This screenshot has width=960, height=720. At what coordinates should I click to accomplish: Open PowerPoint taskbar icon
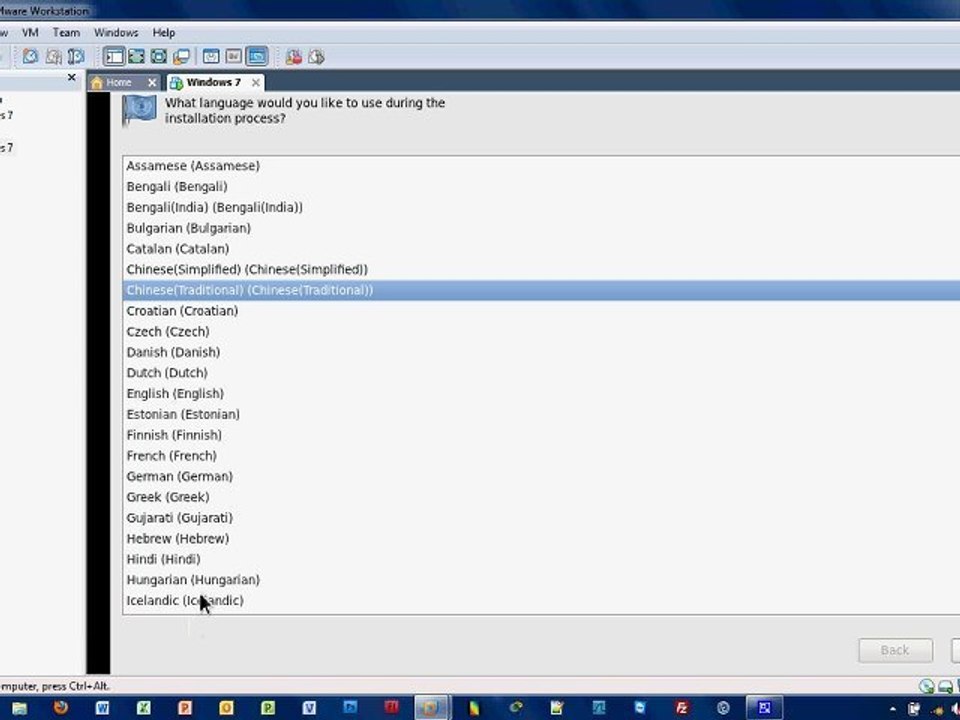coord(185,708)
